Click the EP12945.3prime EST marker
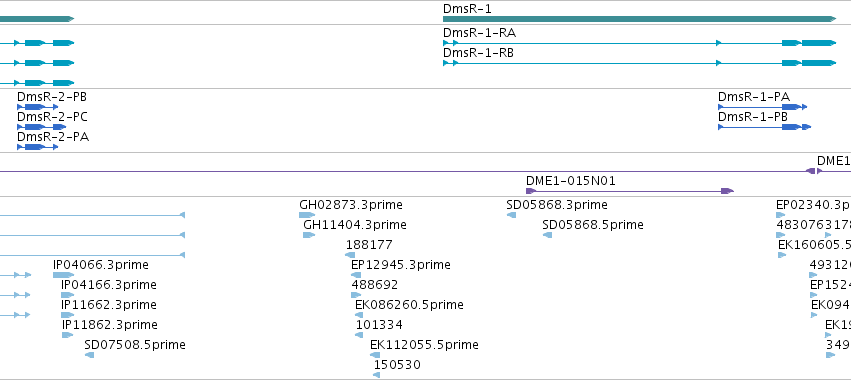Image resolution: width=851 pixels, height=380 pixels. click(356, 275)
